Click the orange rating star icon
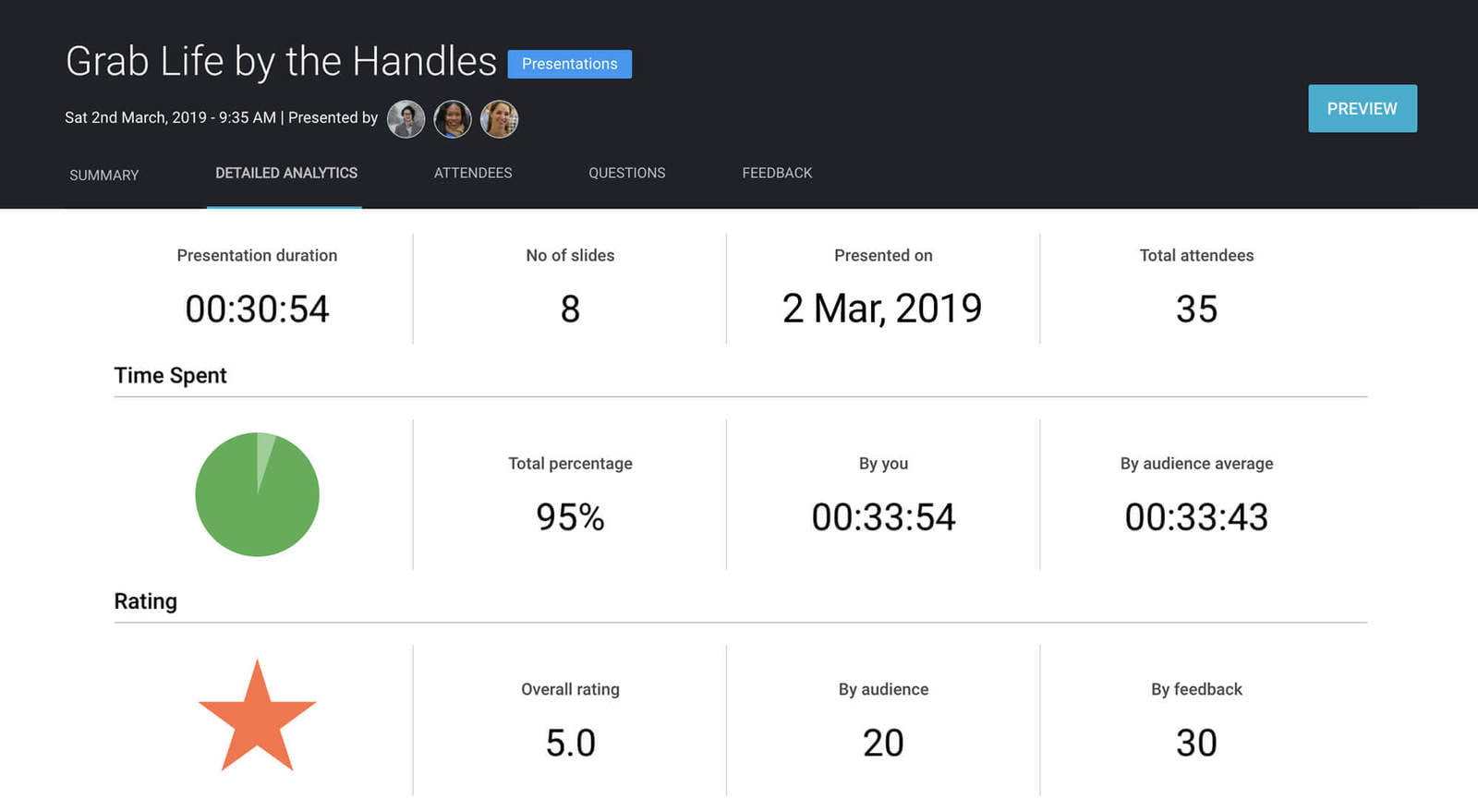 (x=257, y=716)
